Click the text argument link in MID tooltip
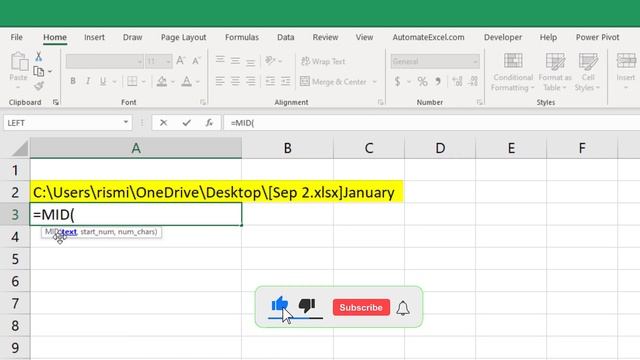 tap(69, 232)
